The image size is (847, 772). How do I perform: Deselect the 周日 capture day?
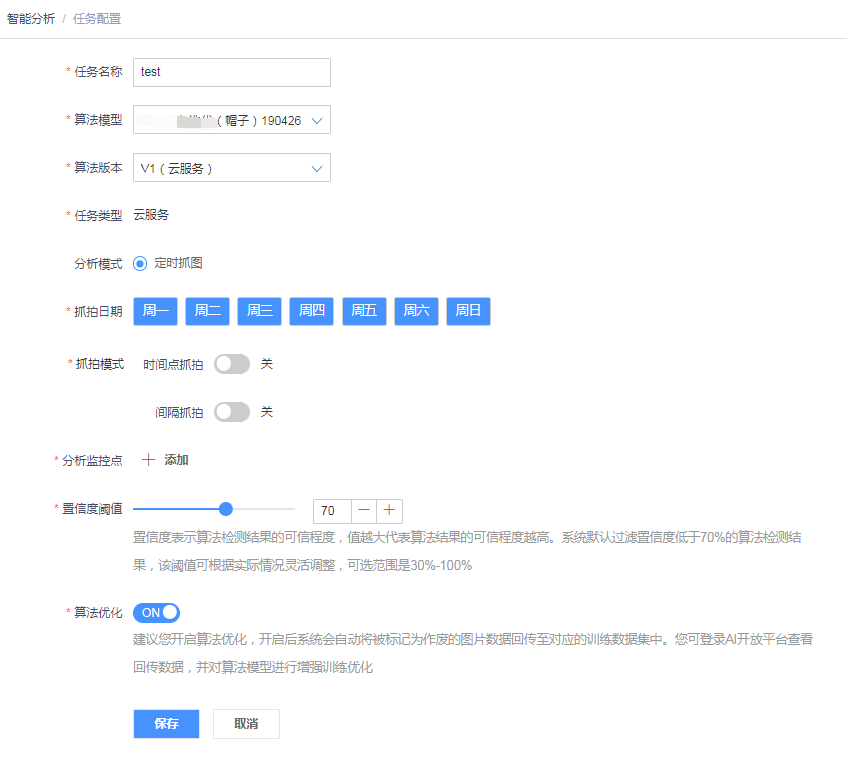coord(468,311)
